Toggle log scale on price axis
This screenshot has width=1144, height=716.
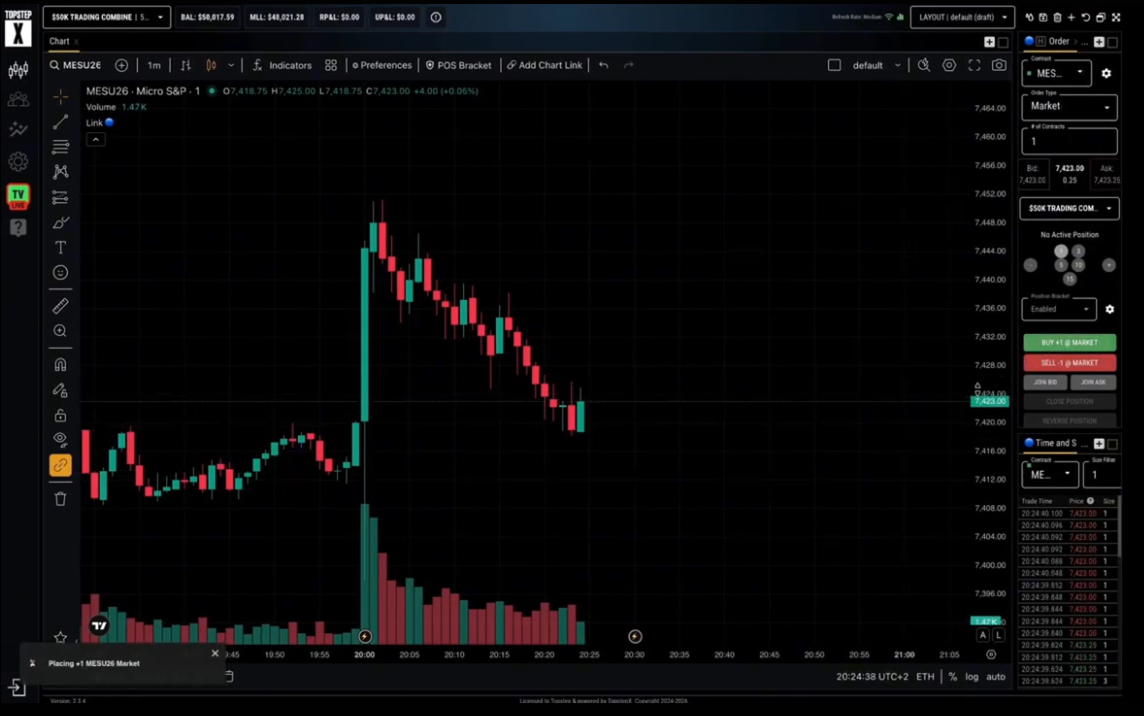[x=972, y=677]
